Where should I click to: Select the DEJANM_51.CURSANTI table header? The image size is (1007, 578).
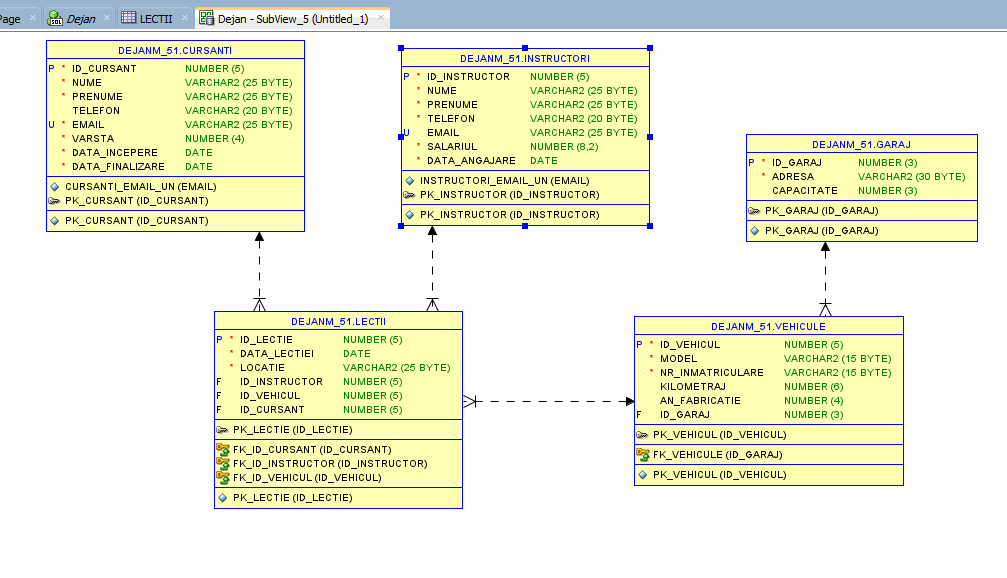(x=175, y=50)
